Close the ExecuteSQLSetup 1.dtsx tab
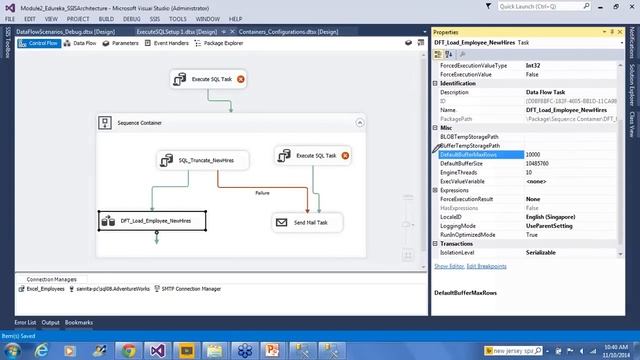This screenshot has height=360, width=640. coord(232,31)
